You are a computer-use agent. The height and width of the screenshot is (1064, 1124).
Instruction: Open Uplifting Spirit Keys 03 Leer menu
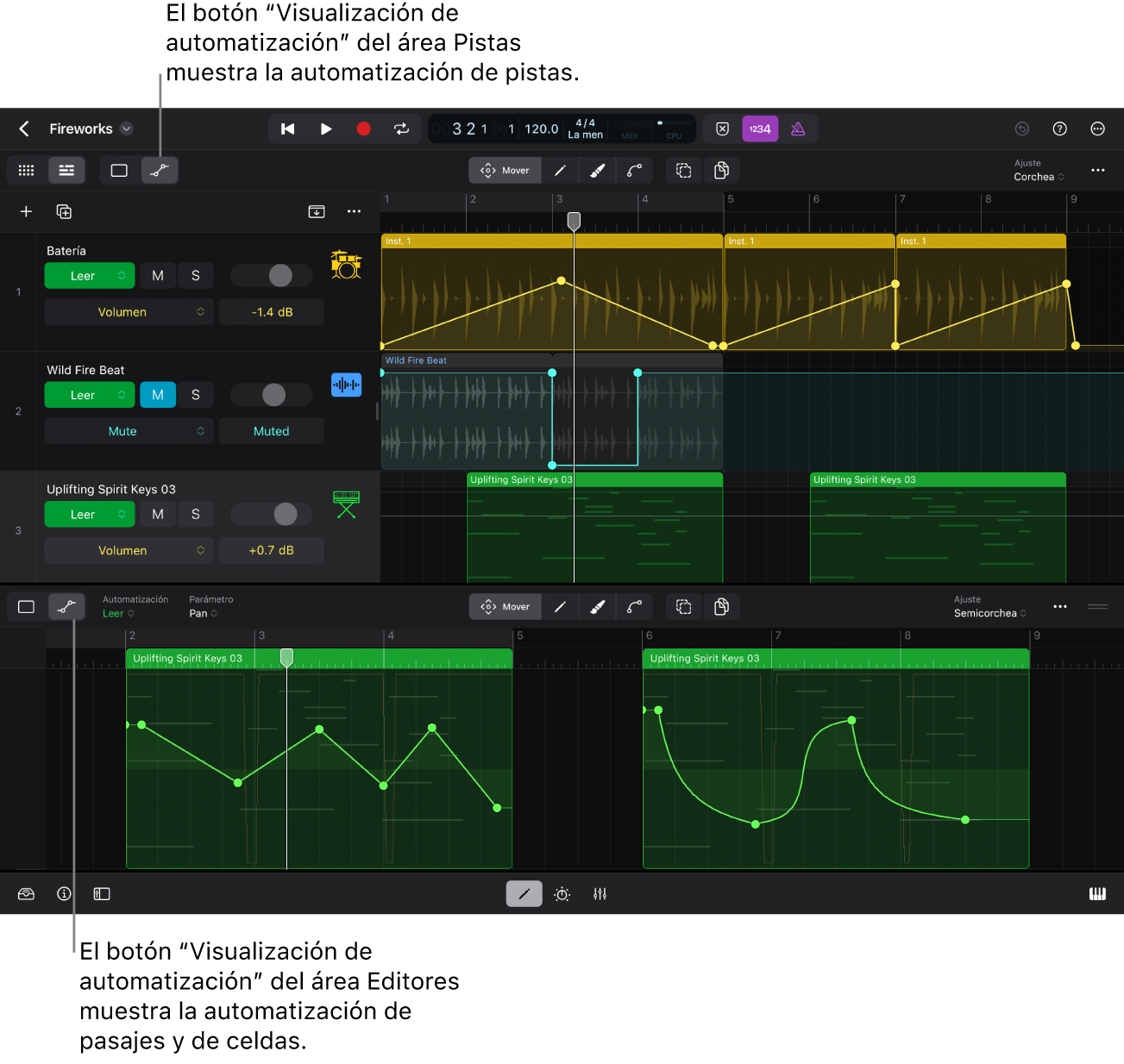tap(90, 514)
